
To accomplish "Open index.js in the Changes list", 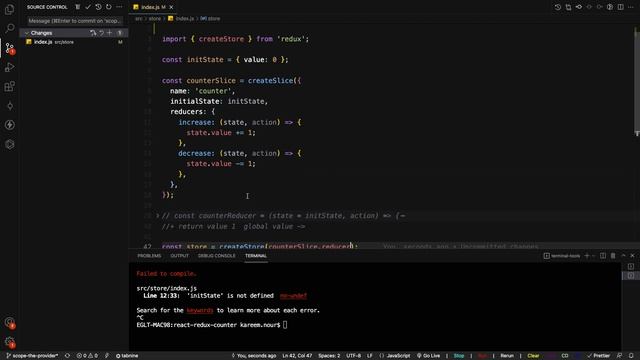I will [73, 42].
